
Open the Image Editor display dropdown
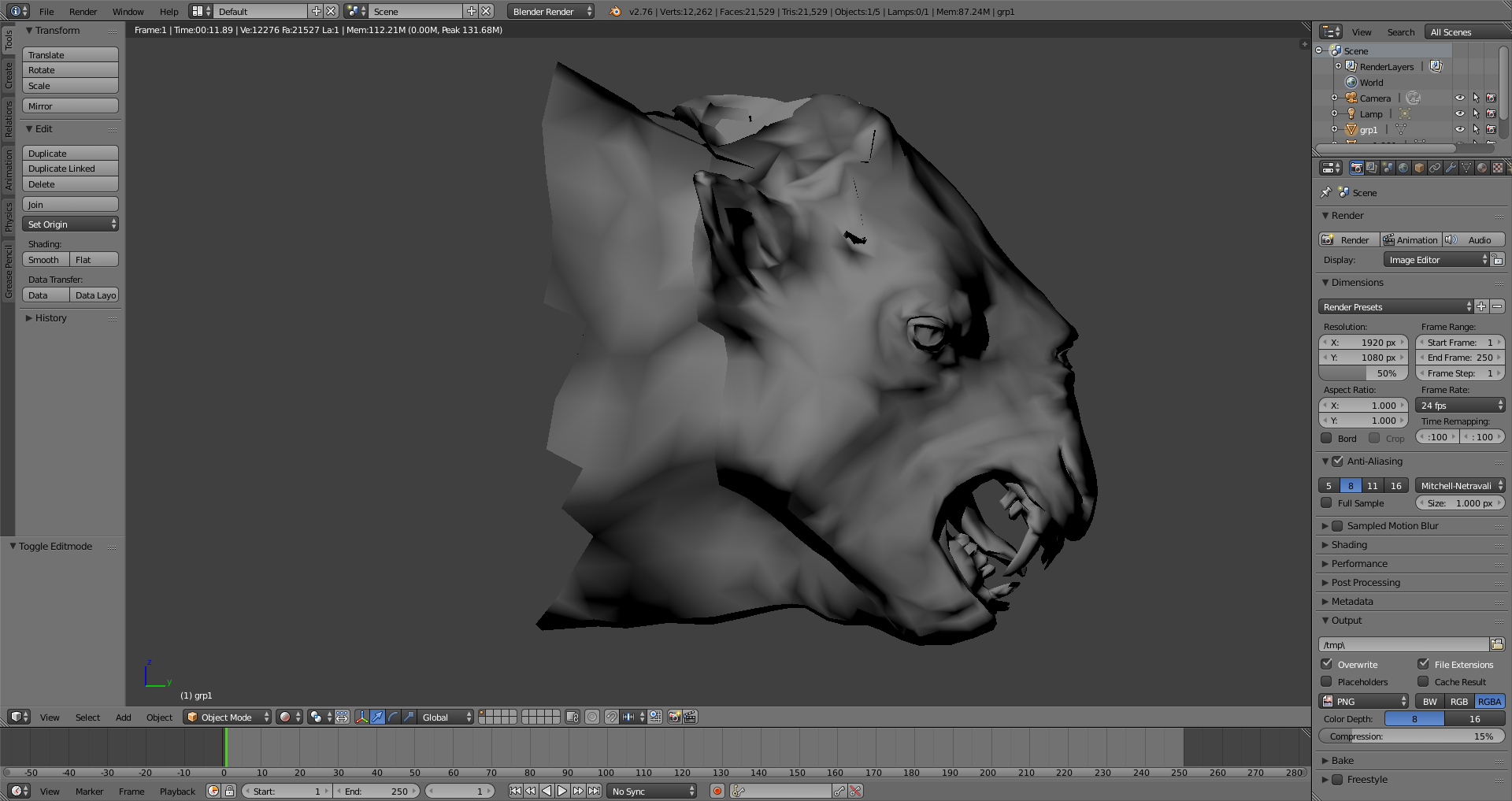tap(1436, 259)
